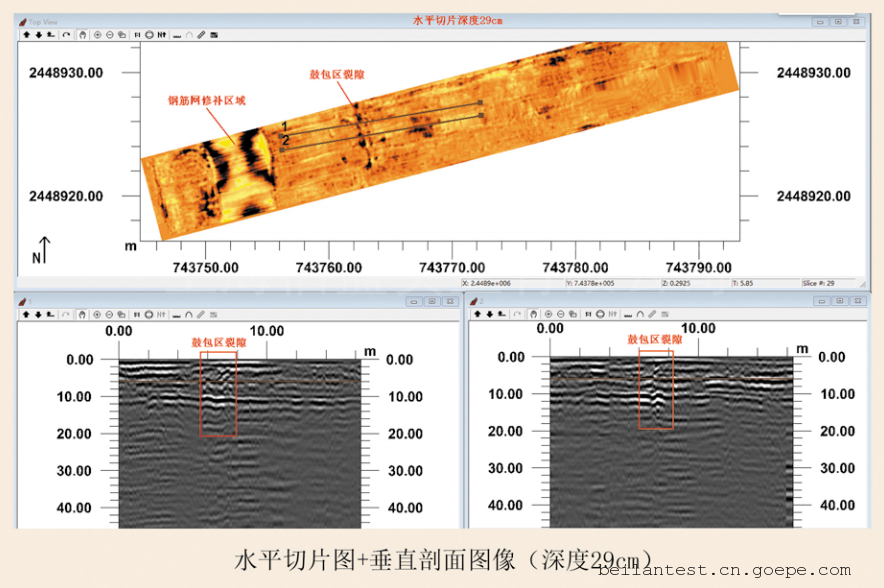Click zoom in (plus) in profile 1 toolbar
Screen dimensions: 884x588
97,314
